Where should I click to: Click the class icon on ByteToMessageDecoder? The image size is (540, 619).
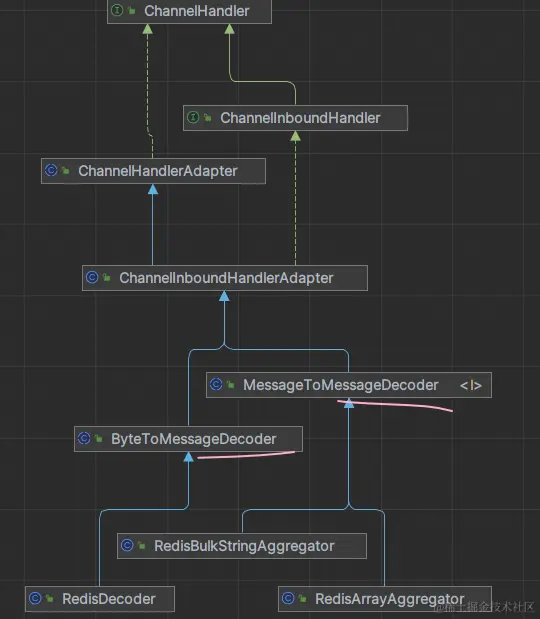point(84,438)
